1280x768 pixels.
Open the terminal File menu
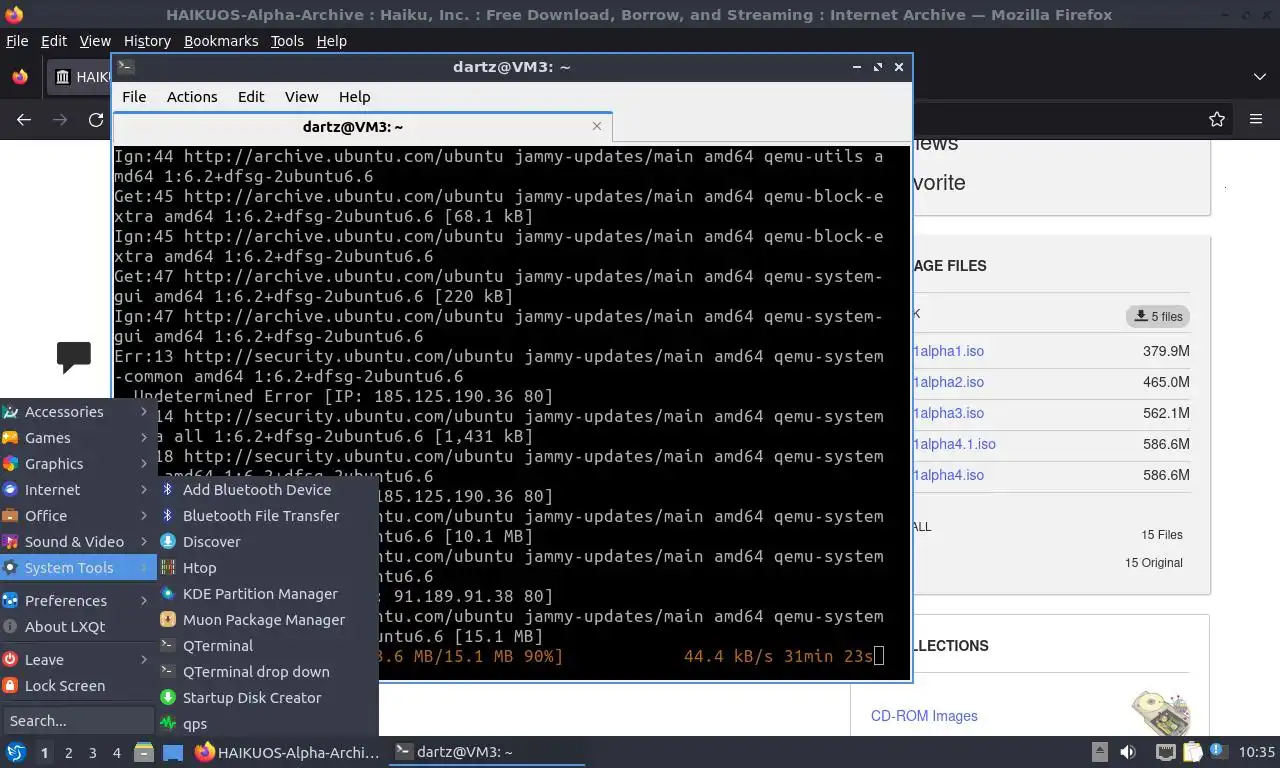pyautogui.click(x=134, y=96)
